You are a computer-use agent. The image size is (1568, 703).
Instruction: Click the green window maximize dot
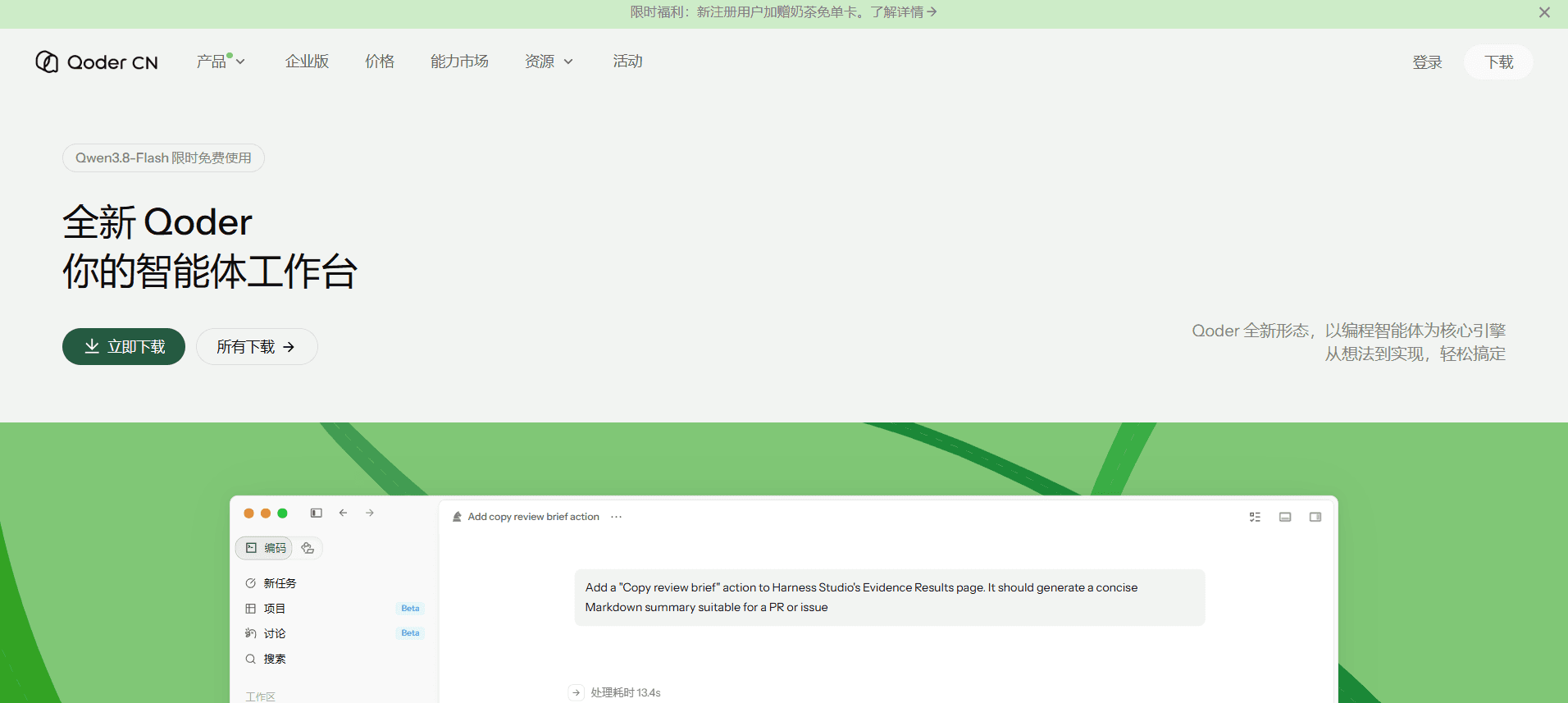click(x=282, y=514)
